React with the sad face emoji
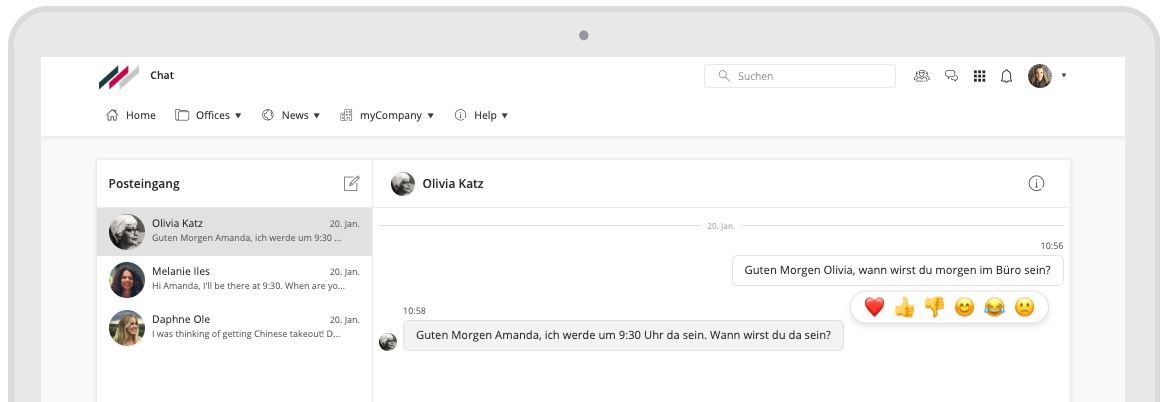This screenshot has height=402, width=1166. (1025, 307)
